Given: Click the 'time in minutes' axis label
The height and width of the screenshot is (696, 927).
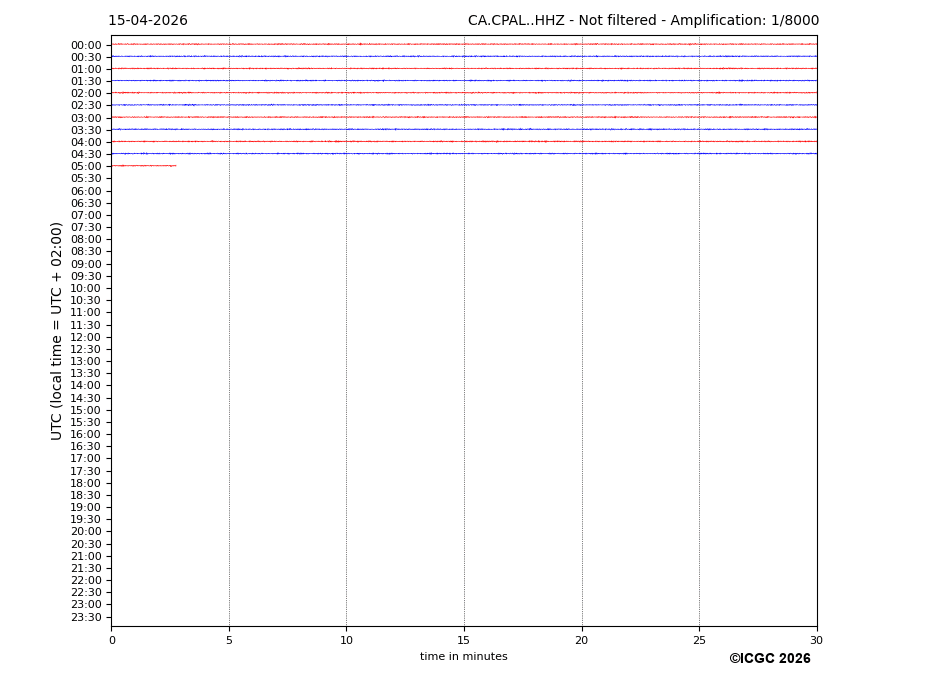Looking at the screenshot, I should (x=463, y=657).
